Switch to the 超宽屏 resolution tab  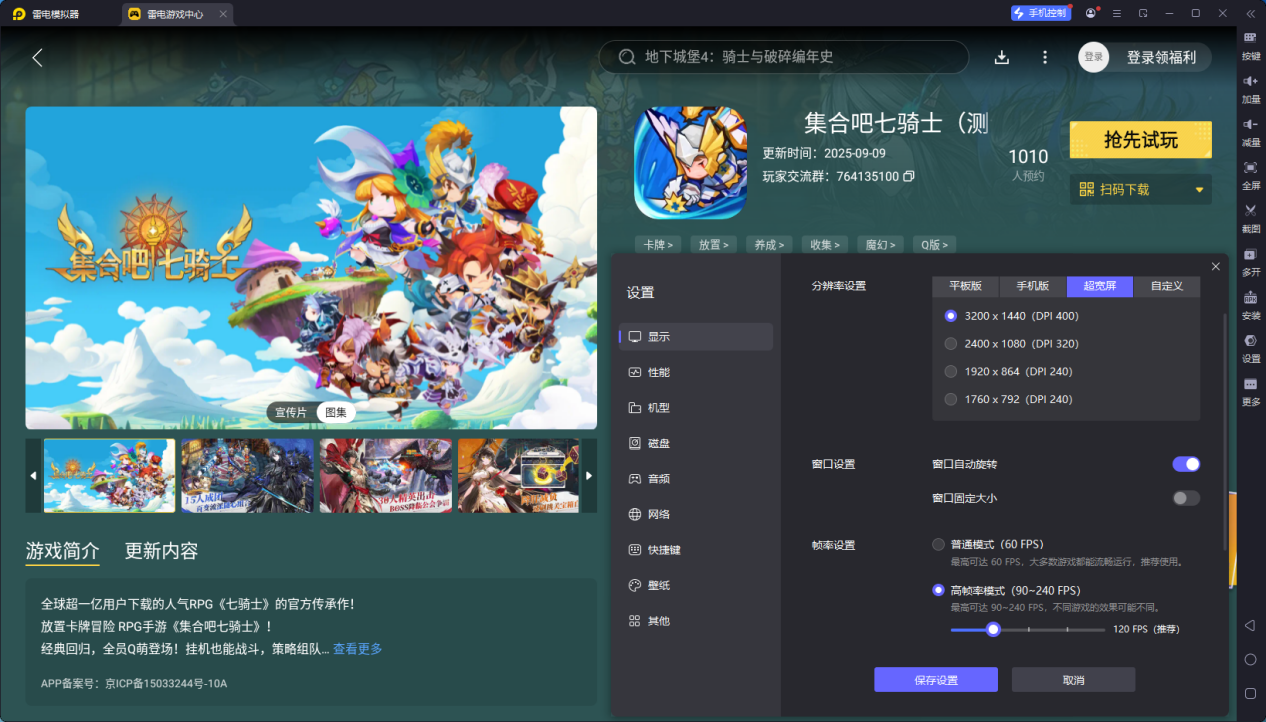pos(1100,286)
